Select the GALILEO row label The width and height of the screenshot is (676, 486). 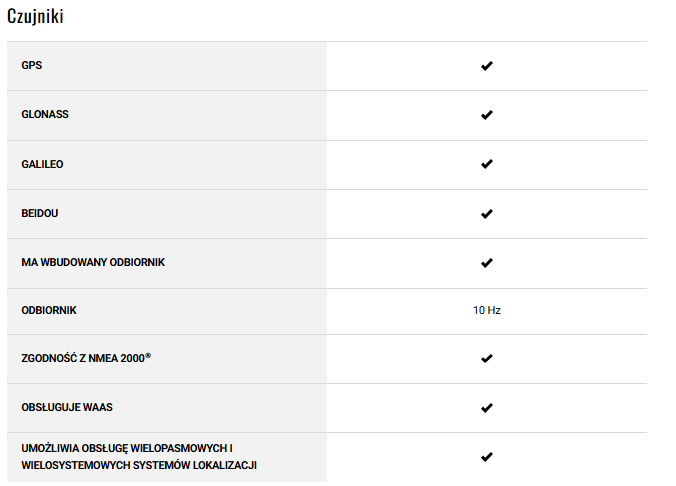point(42,164)
